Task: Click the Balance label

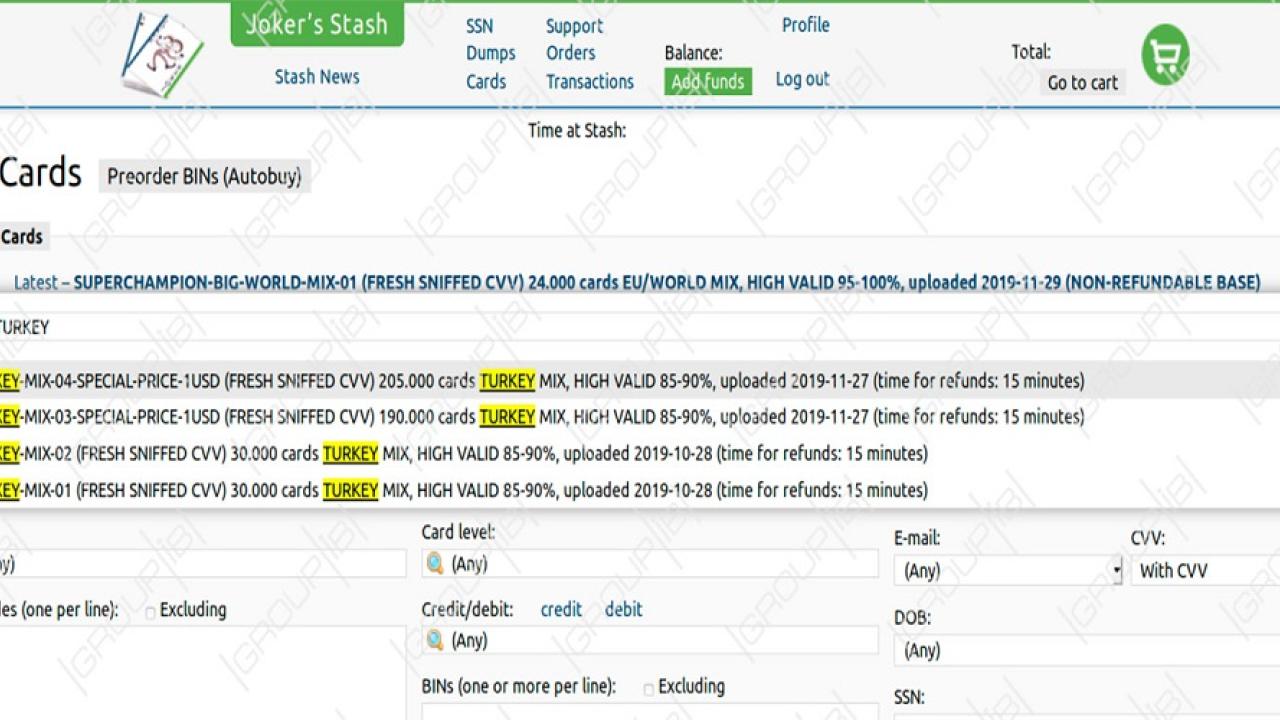Action: click(693, 53)
